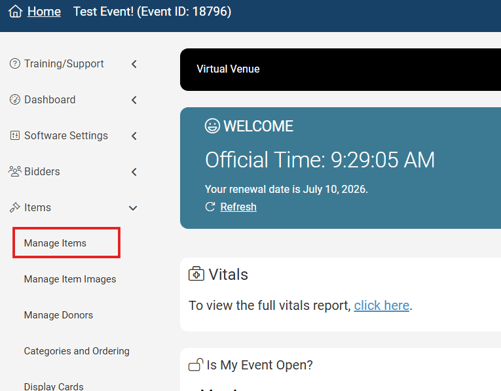The image size is (501, 391).
Task: Click the Vitals medical kit icon
Action: click(x=196, y=274)
